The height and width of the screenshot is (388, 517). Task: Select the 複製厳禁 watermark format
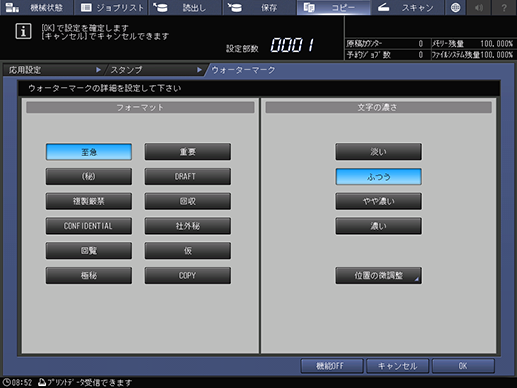[x=89, y=201]
